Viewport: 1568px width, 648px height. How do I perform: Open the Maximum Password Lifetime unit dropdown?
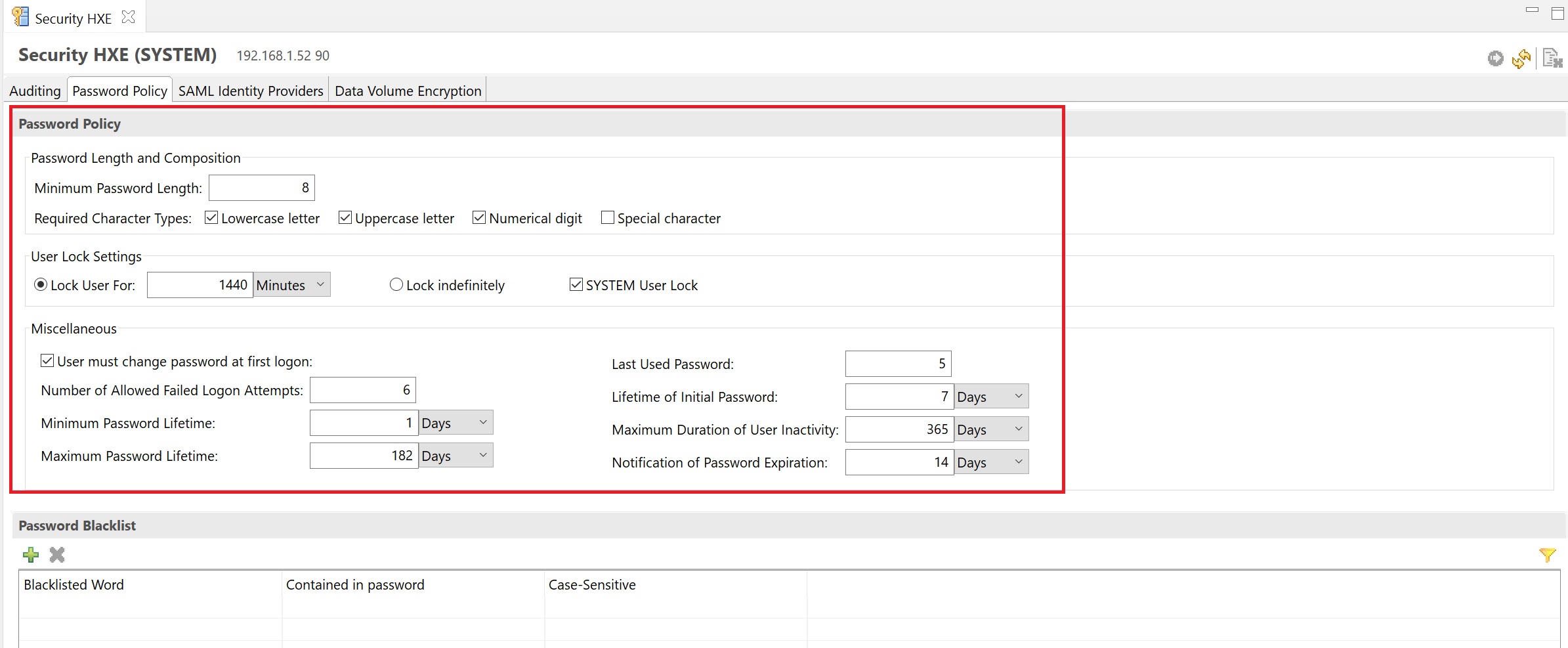(456, 456)
